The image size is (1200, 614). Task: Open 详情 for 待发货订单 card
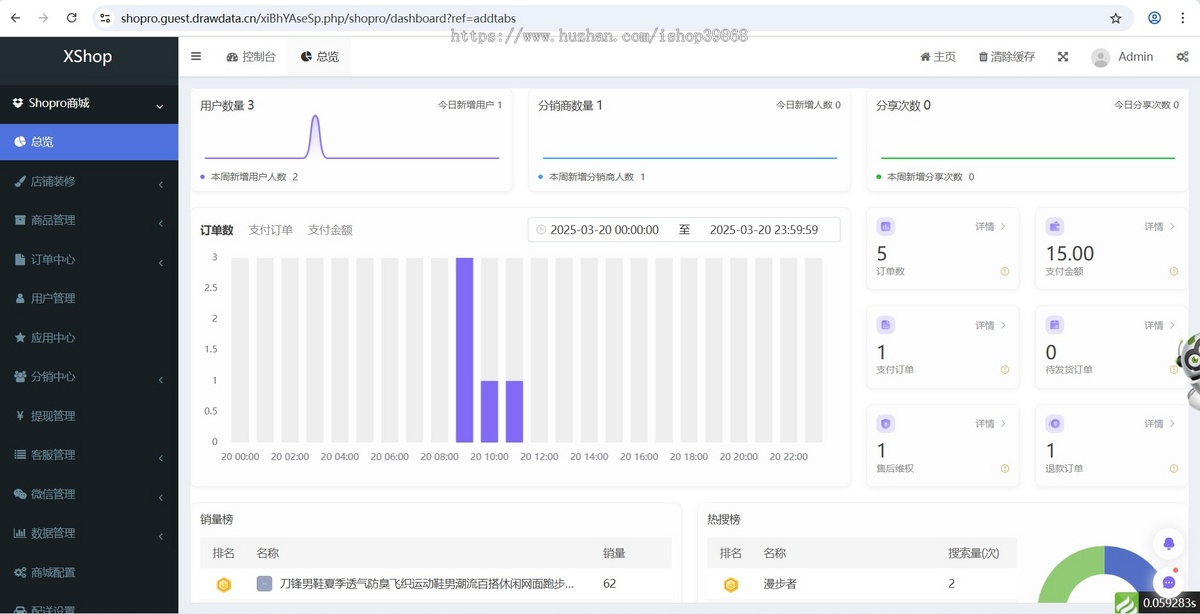point(1159,325)
